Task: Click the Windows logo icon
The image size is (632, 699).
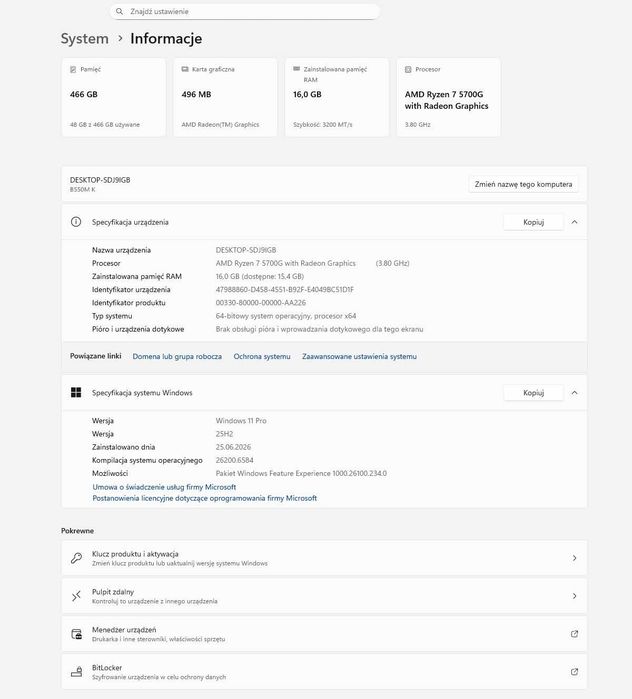Action: pyautogui.click(x=76, y=393)
